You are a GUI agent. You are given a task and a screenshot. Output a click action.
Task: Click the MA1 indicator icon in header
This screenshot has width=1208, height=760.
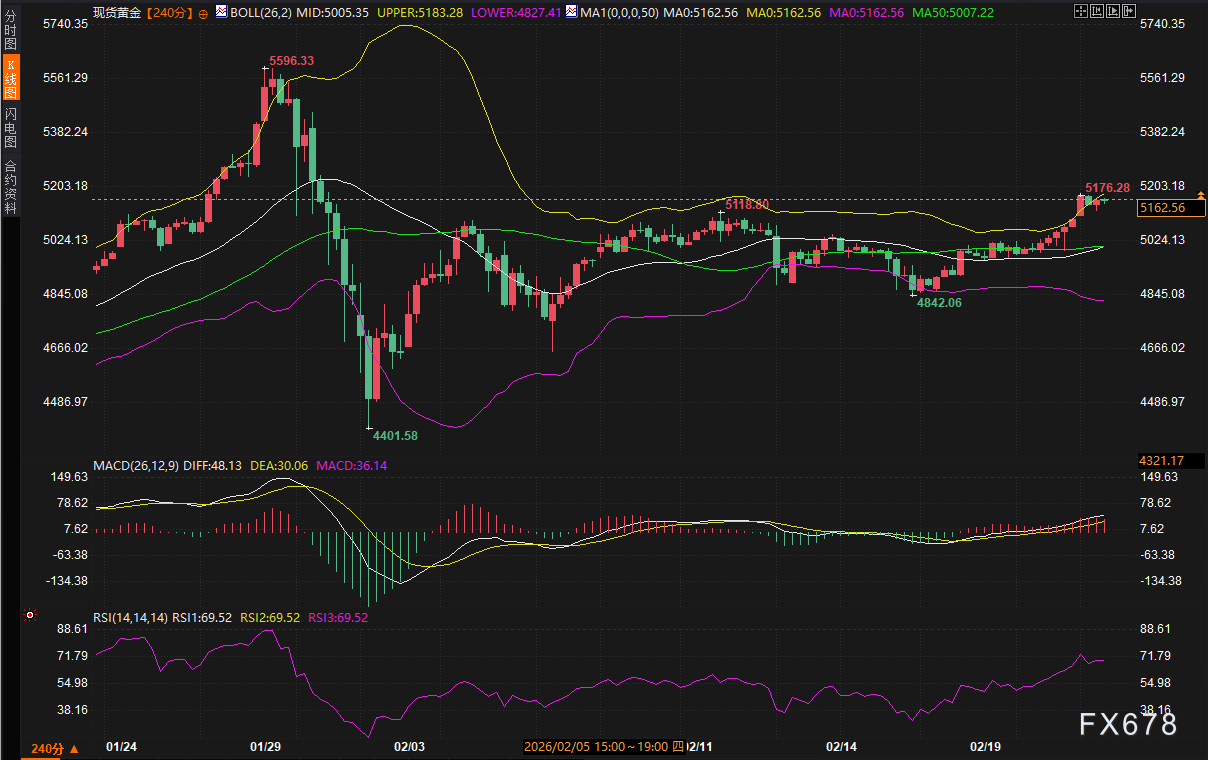[x=570, y=12]
